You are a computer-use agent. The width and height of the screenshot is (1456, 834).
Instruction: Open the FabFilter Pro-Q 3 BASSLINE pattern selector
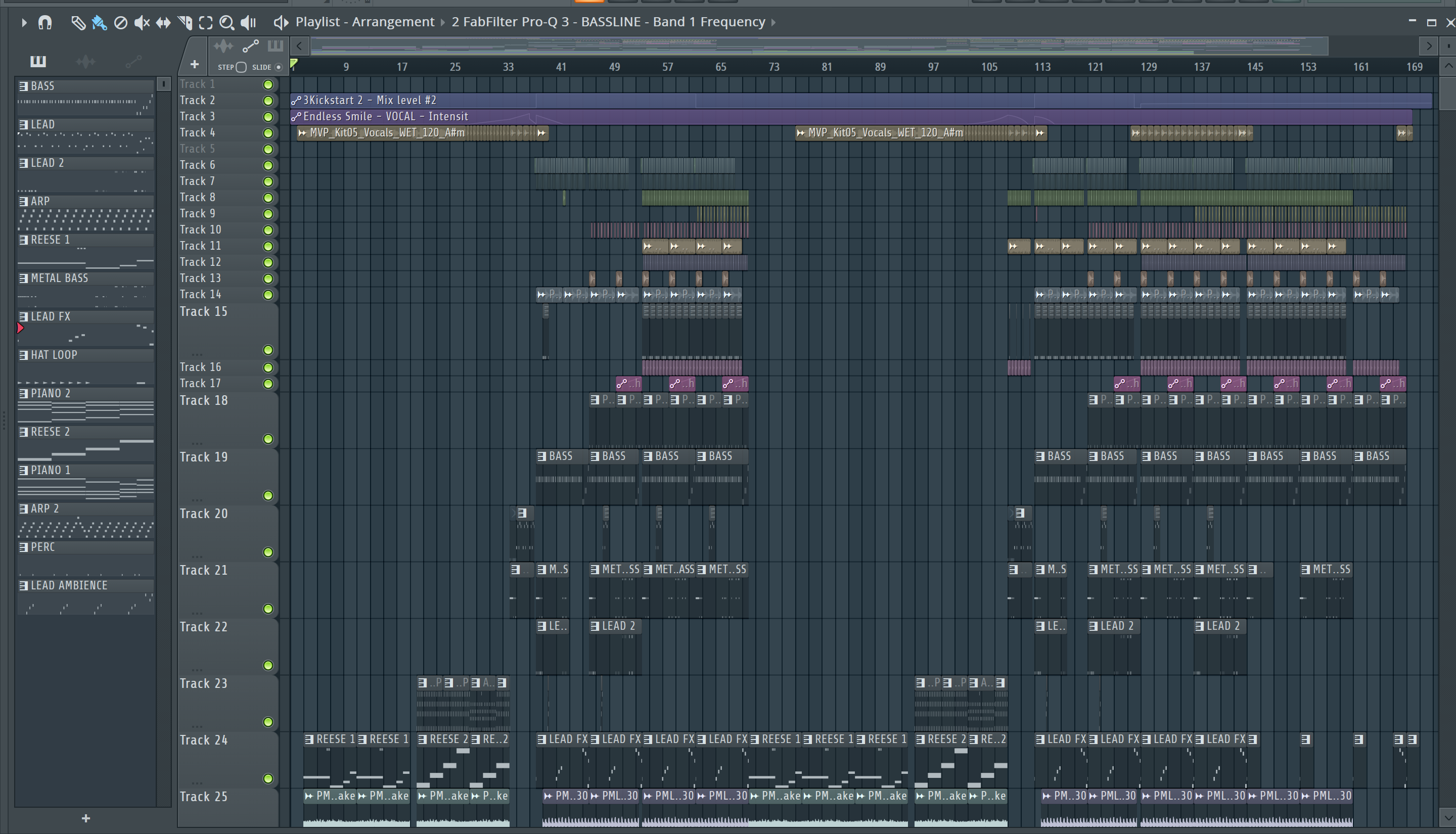(x=608, y=22)
